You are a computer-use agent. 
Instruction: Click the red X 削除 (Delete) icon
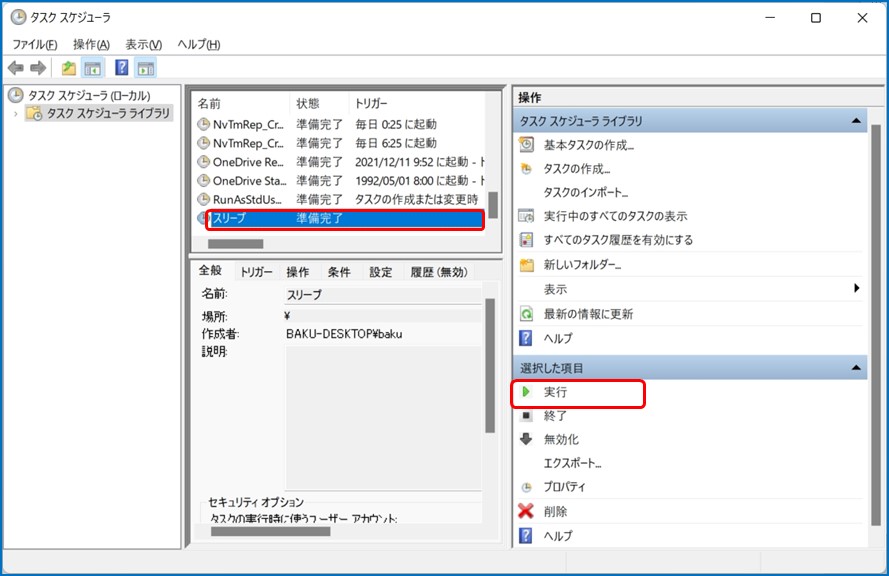(x=527, y=511)
